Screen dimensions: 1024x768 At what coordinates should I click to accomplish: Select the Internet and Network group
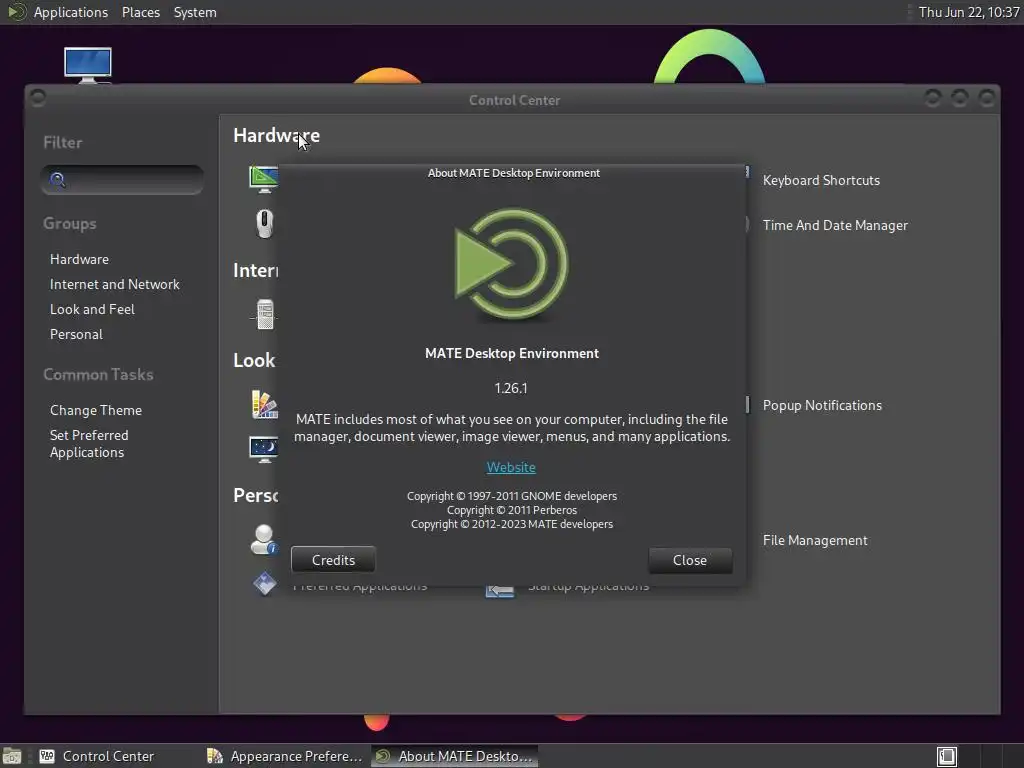114,284
